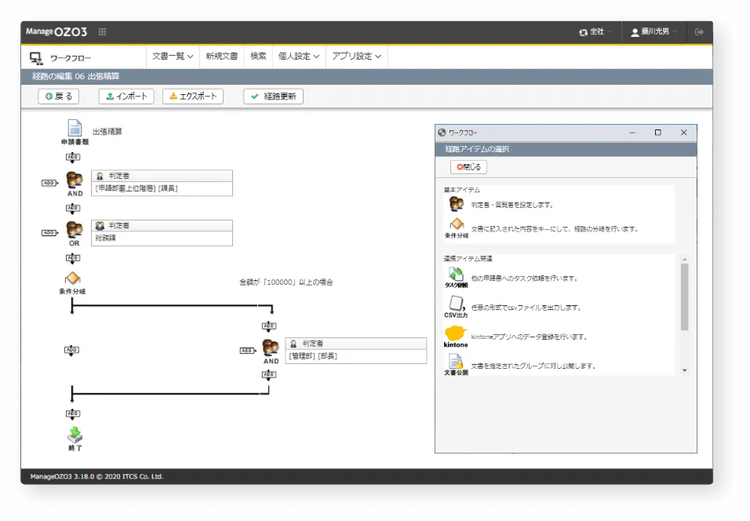Click the 閉じる button in the dialog
This screenshot has width=750, height=521.
pos(469,167)
